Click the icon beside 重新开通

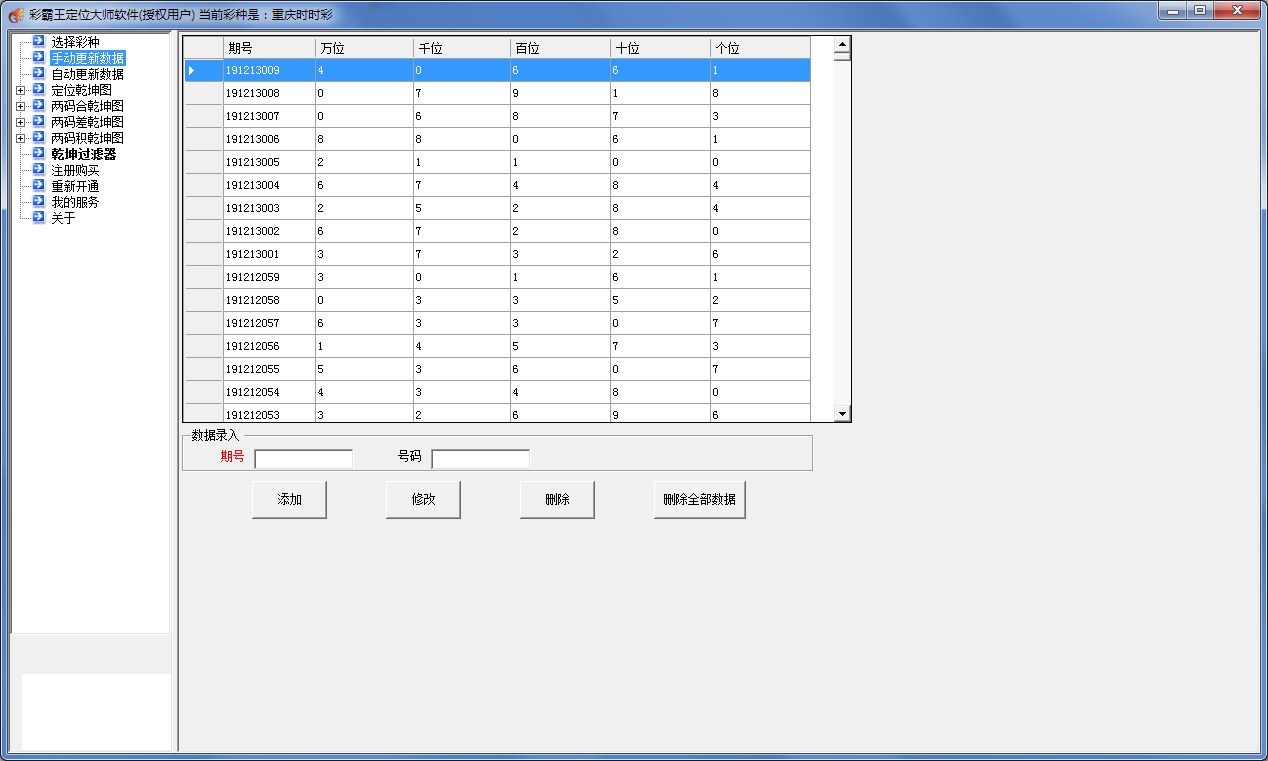(38, 186)
